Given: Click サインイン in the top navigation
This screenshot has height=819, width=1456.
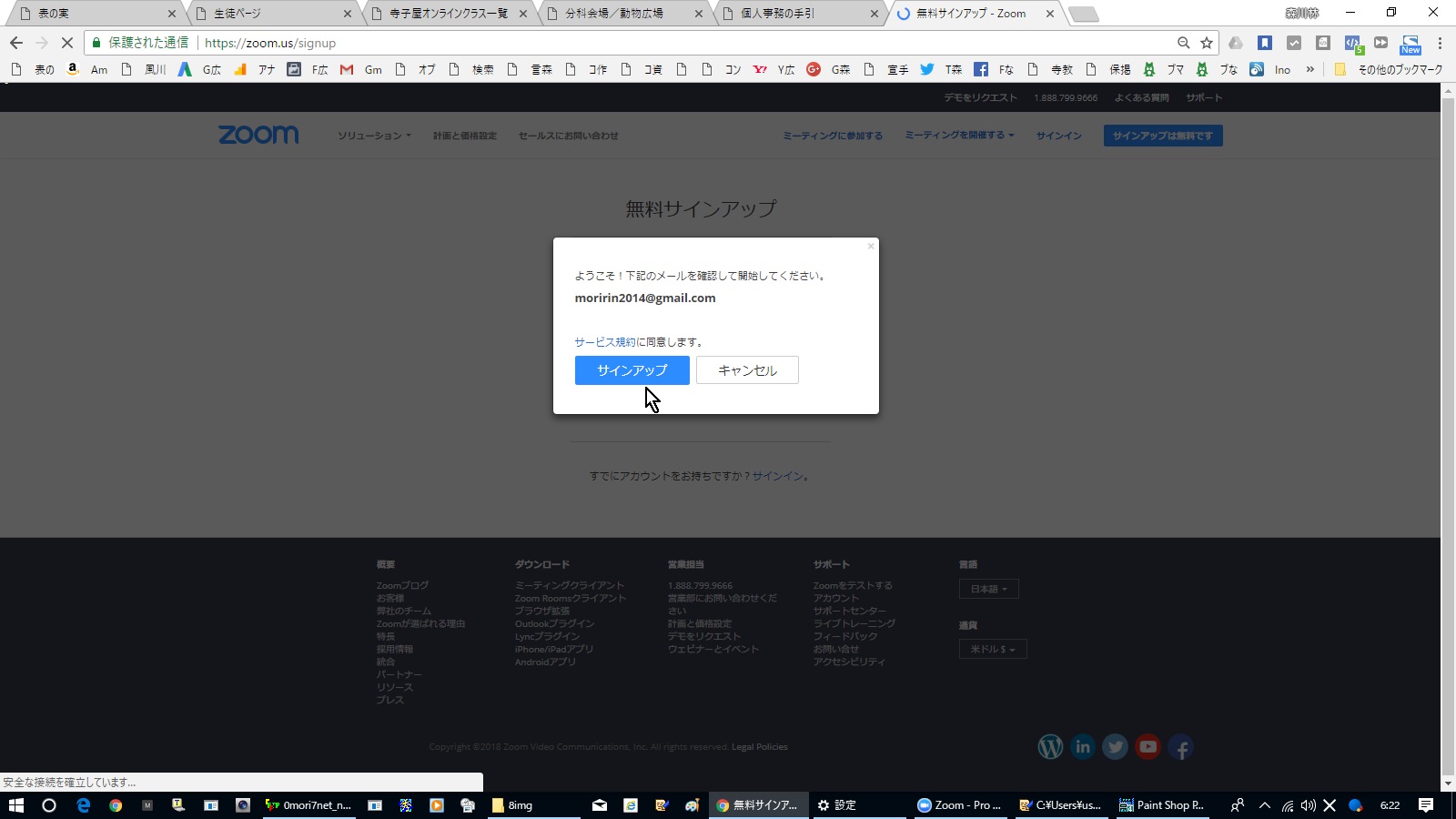Looking at the screenshot, I should point(1059,136).
